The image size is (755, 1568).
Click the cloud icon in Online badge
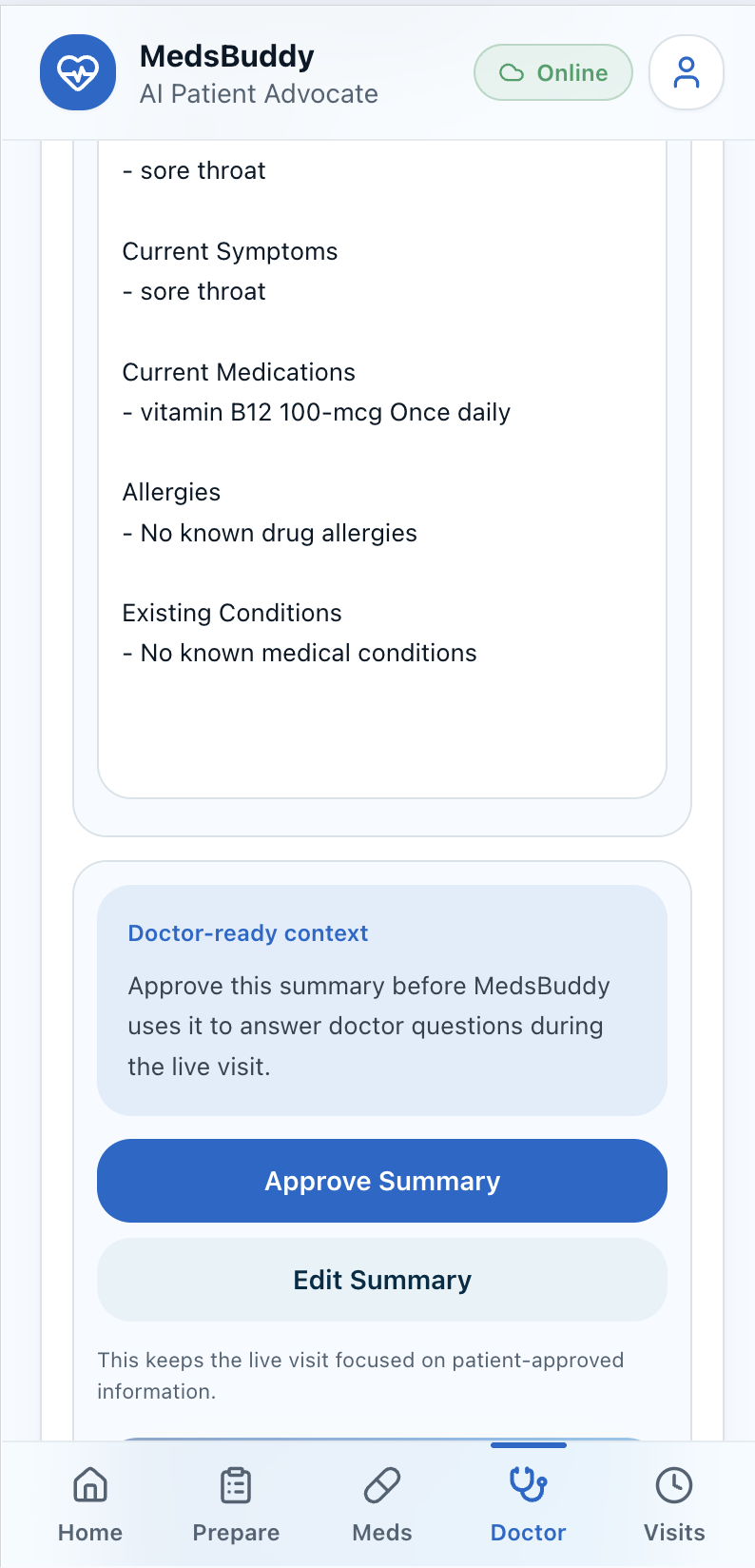(512, 73)
